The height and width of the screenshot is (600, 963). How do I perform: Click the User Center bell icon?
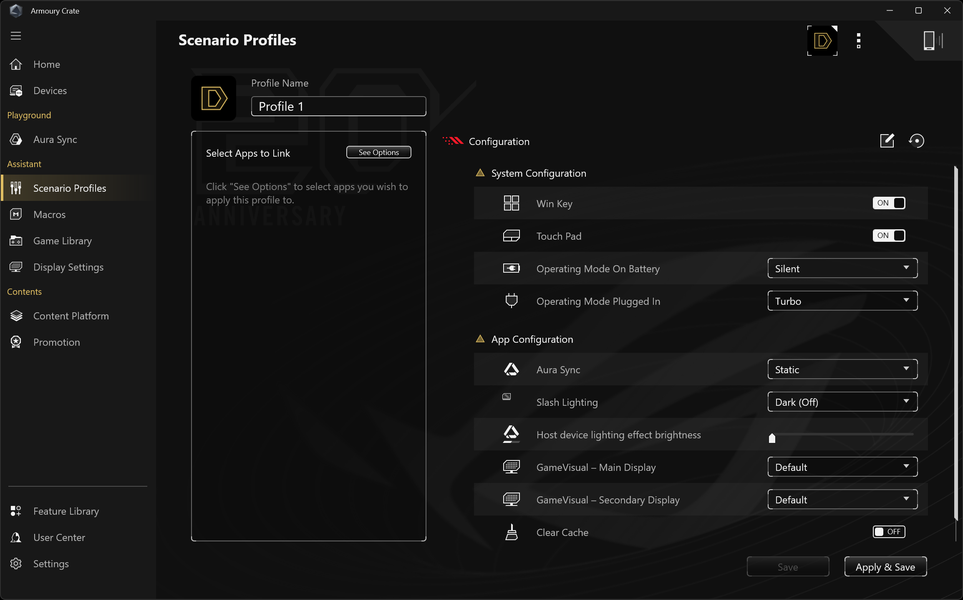16,537
